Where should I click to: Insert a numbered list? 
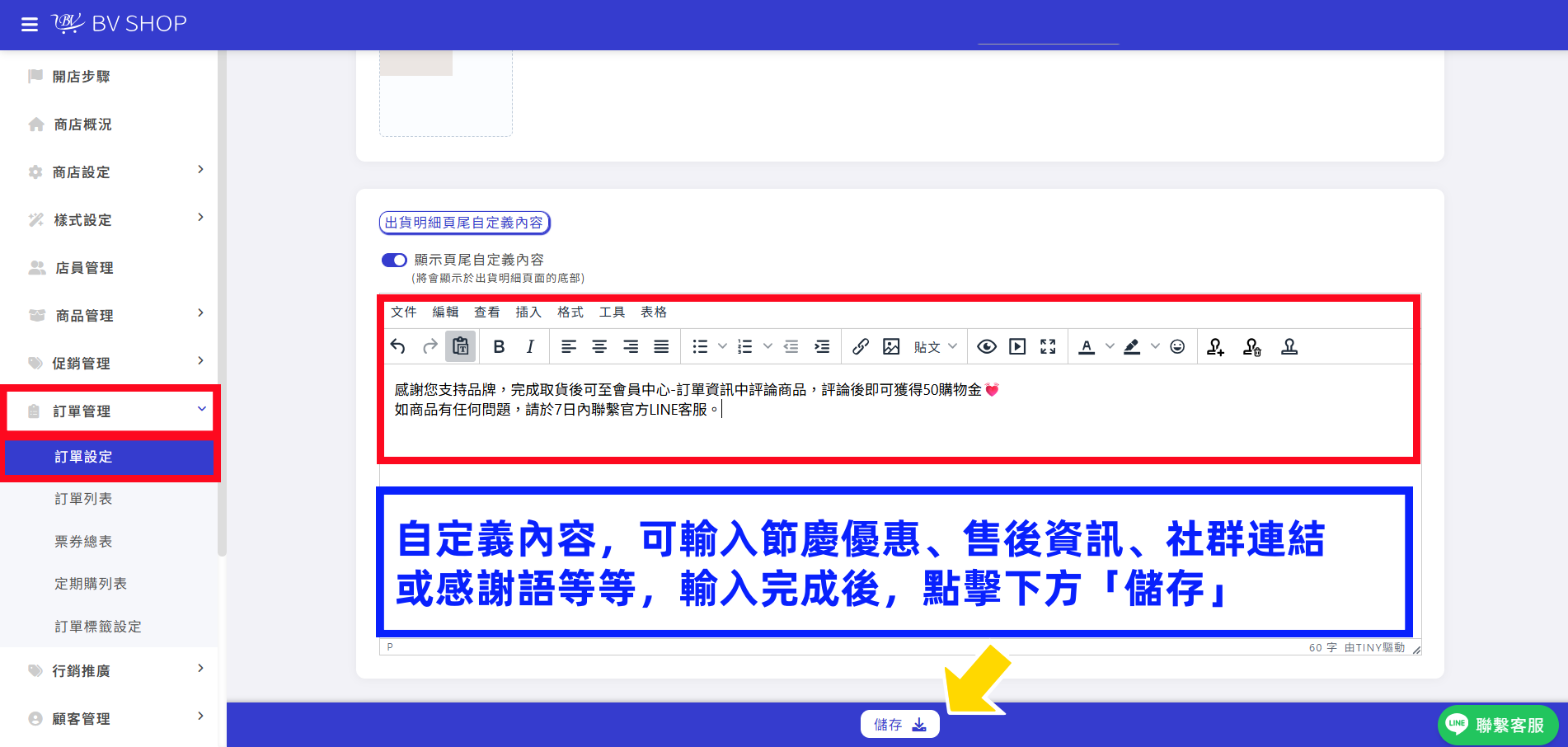tap(745, 346)
